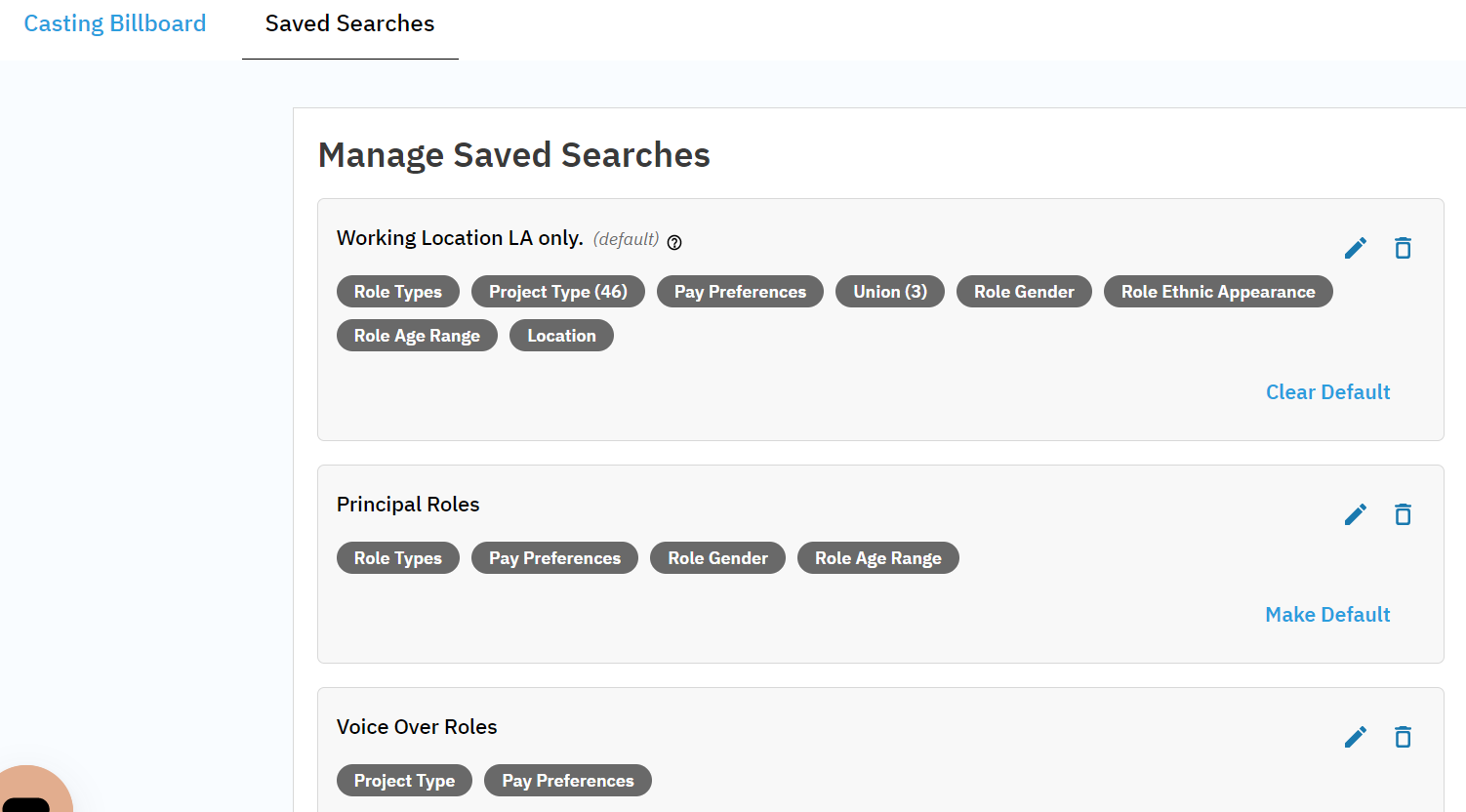Delete the Principal Roles saved search
Image resolution: width=1466 pixels, height=812 pixels.
[1403, 514]
